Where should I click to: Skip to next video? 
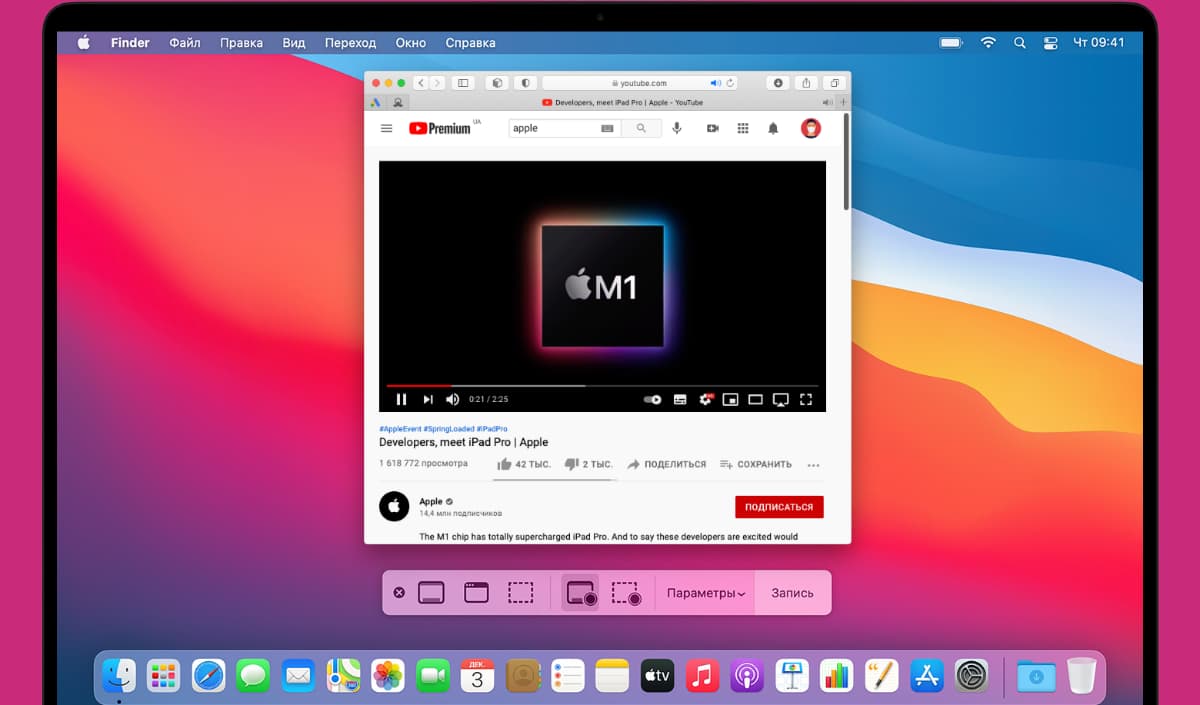coord(428,399)
